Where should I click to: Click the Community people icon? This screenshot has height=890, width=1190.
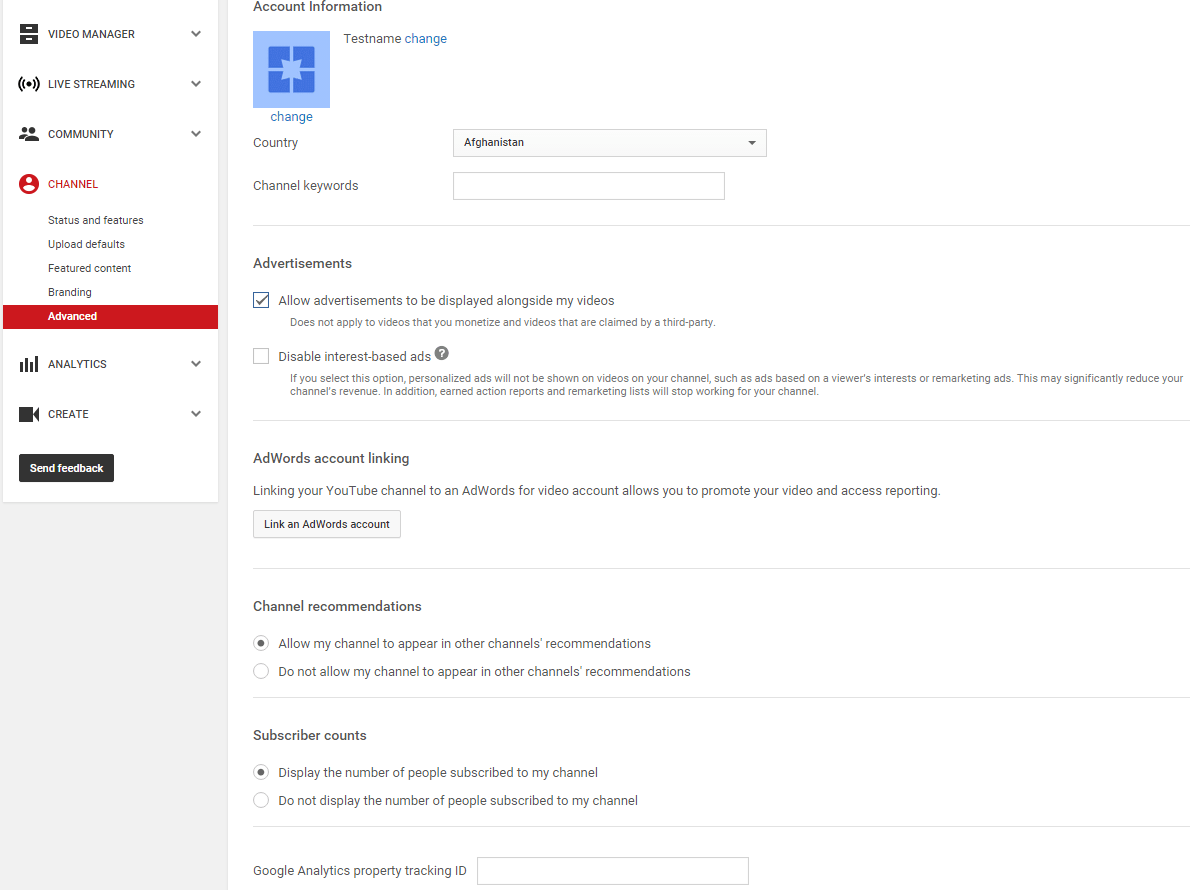28,133
